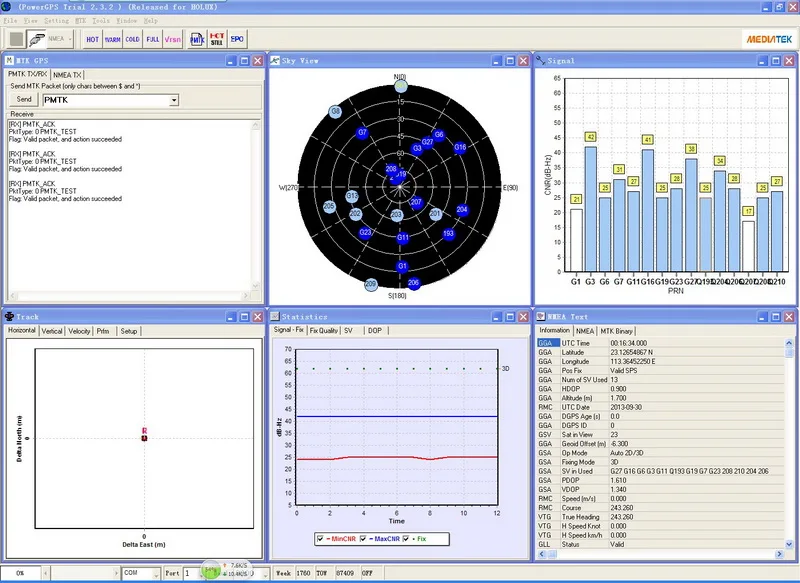Open the Tools menu
The image size is (800, 583).
pyautogui.click(x=101, y=21)
